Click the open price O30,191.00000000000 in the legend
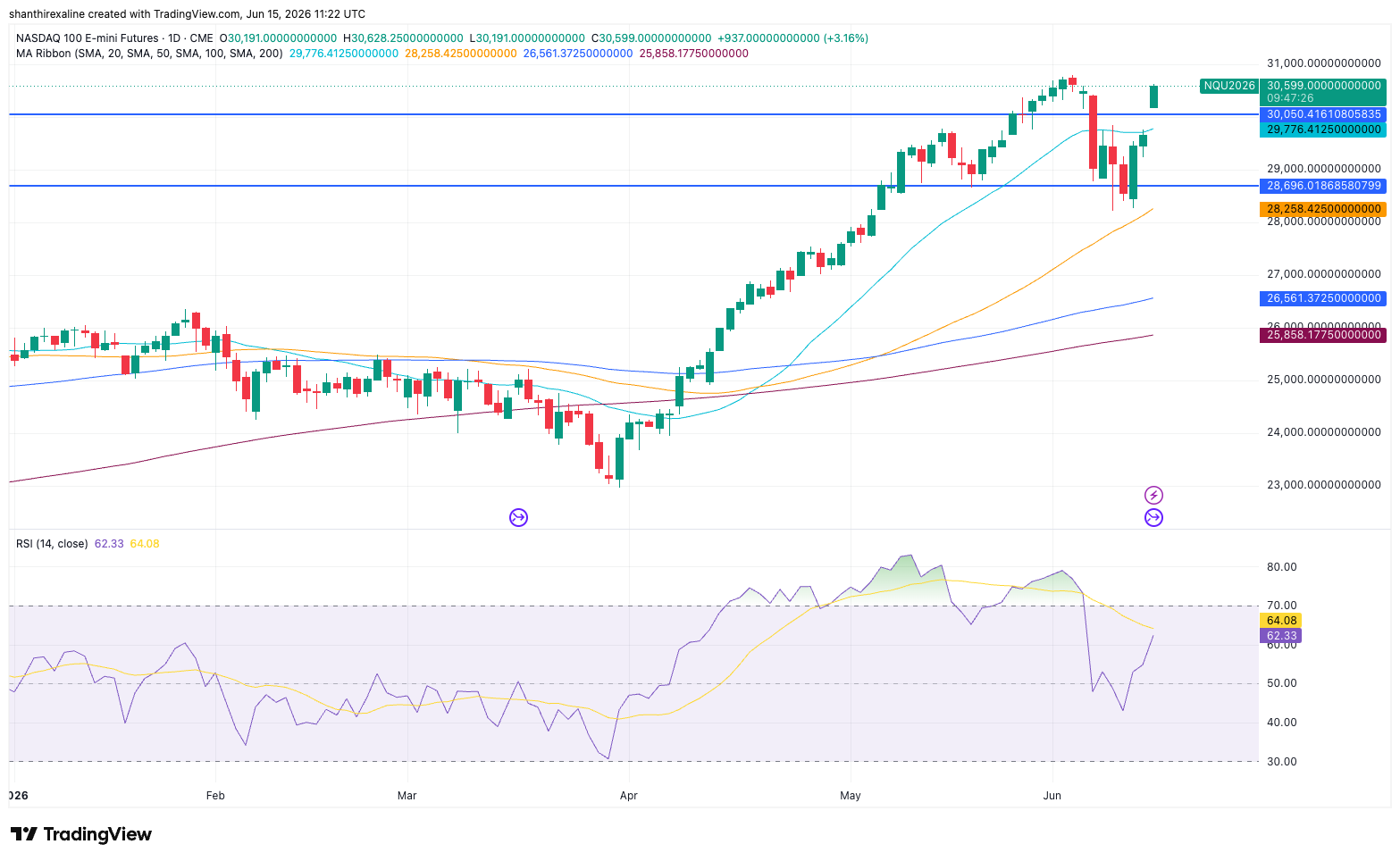The image size is (1400, 861). tap(279, 38)
